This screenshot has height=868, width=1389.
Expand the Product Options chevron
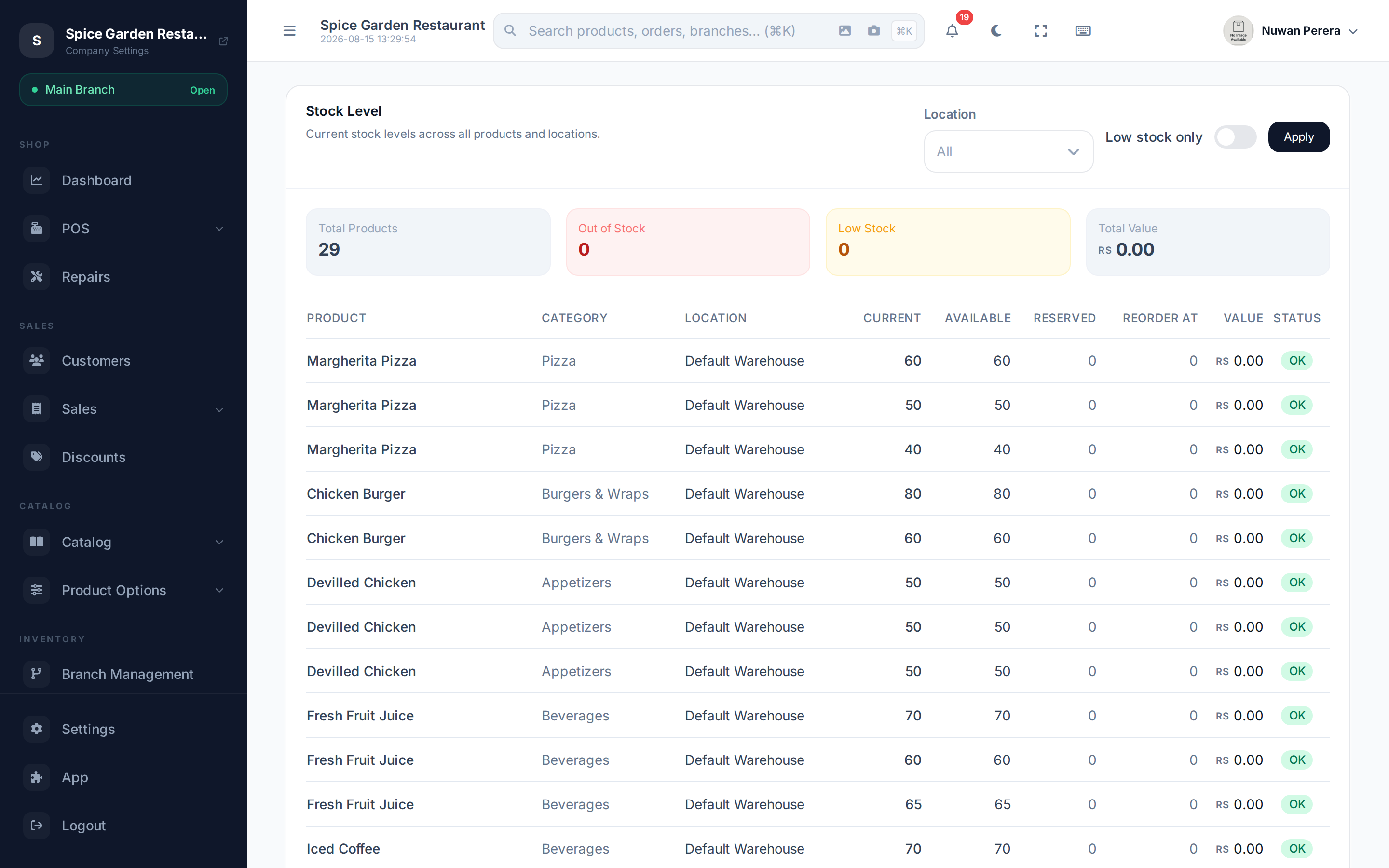point(219,590)
